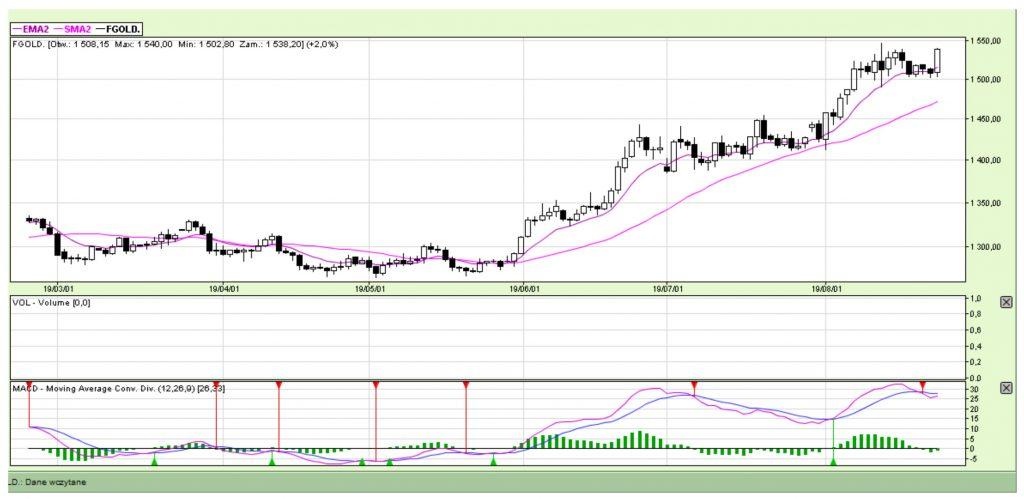The width and height of the screenshot is (1024, 499).
Task: Click the red sell marker after 19/07/01
Action: tap(694, 385)
